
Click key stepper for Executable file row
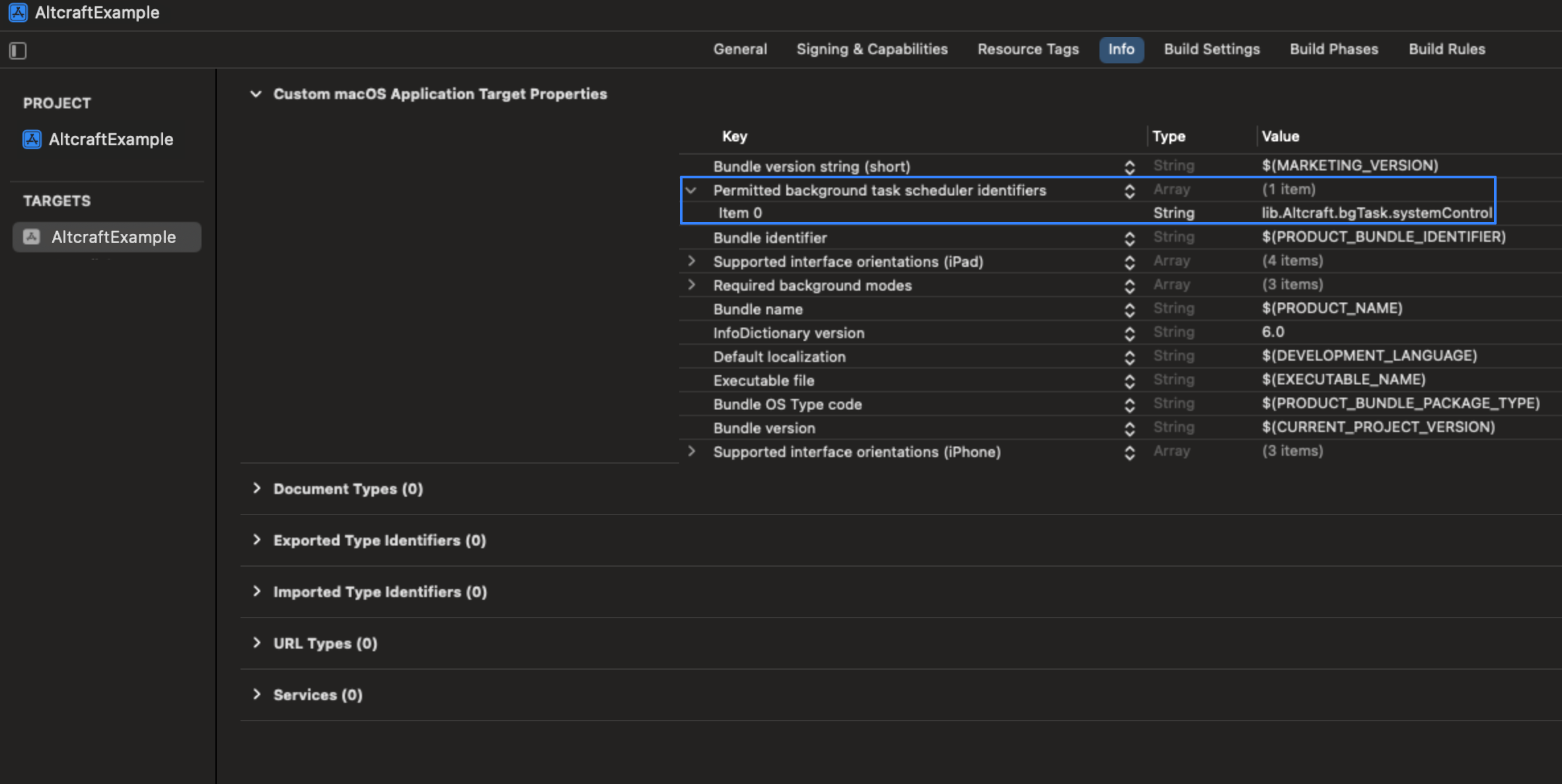tap(1129, 381)
